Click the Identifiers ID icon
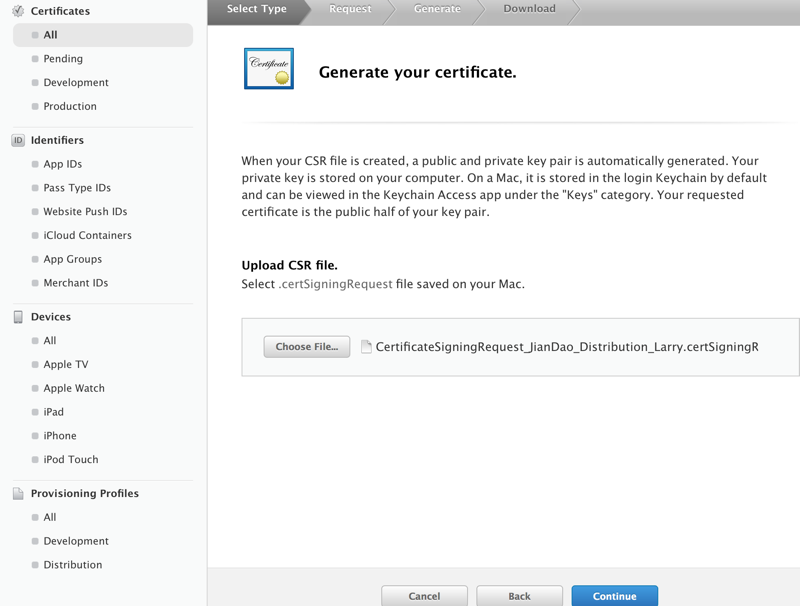Image resolution: width=800 pixels, height=606 pixels. coord(18,140)
